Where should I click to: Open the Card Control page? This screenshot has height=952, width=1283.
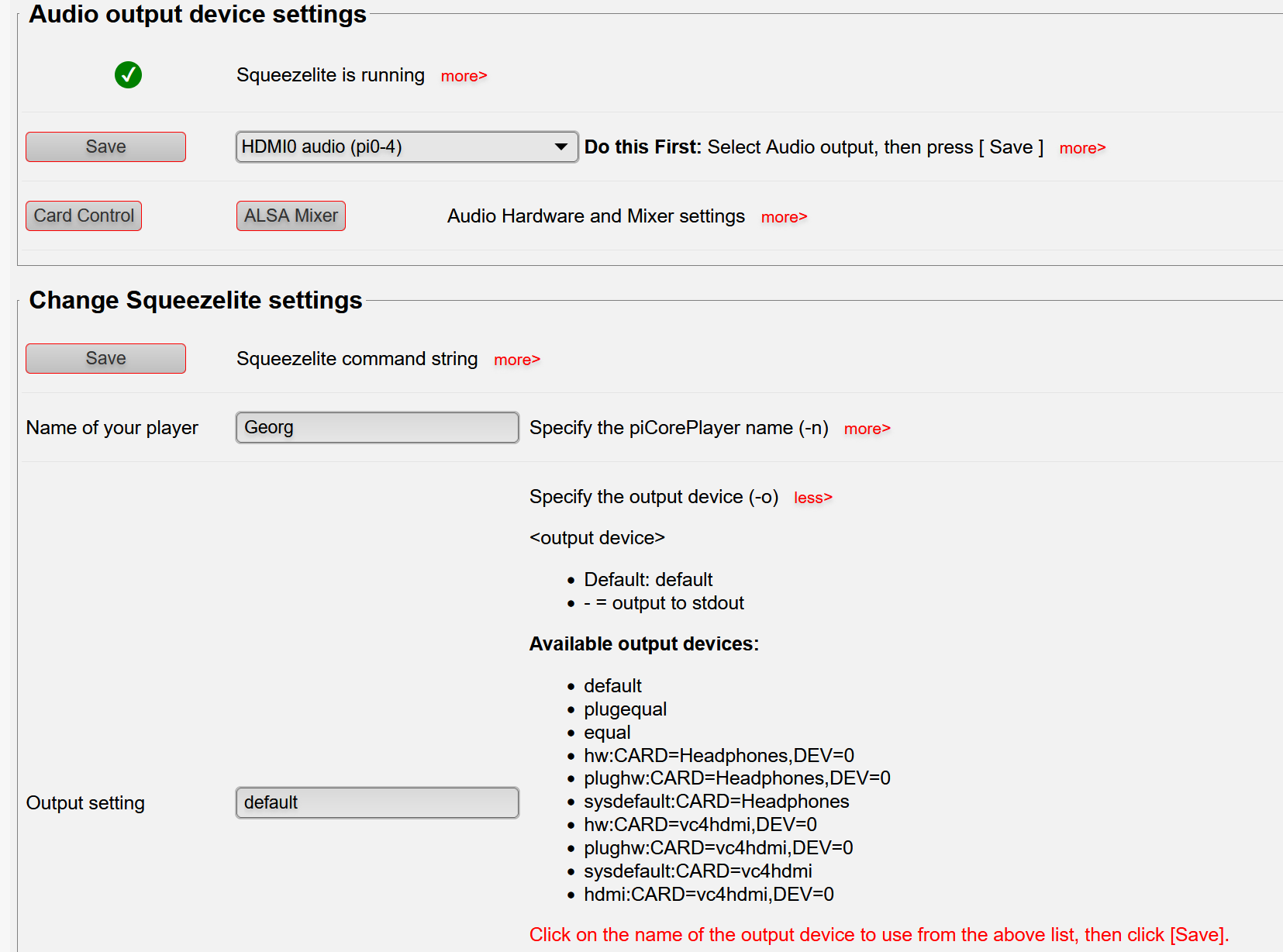click(x=84, y=216)
